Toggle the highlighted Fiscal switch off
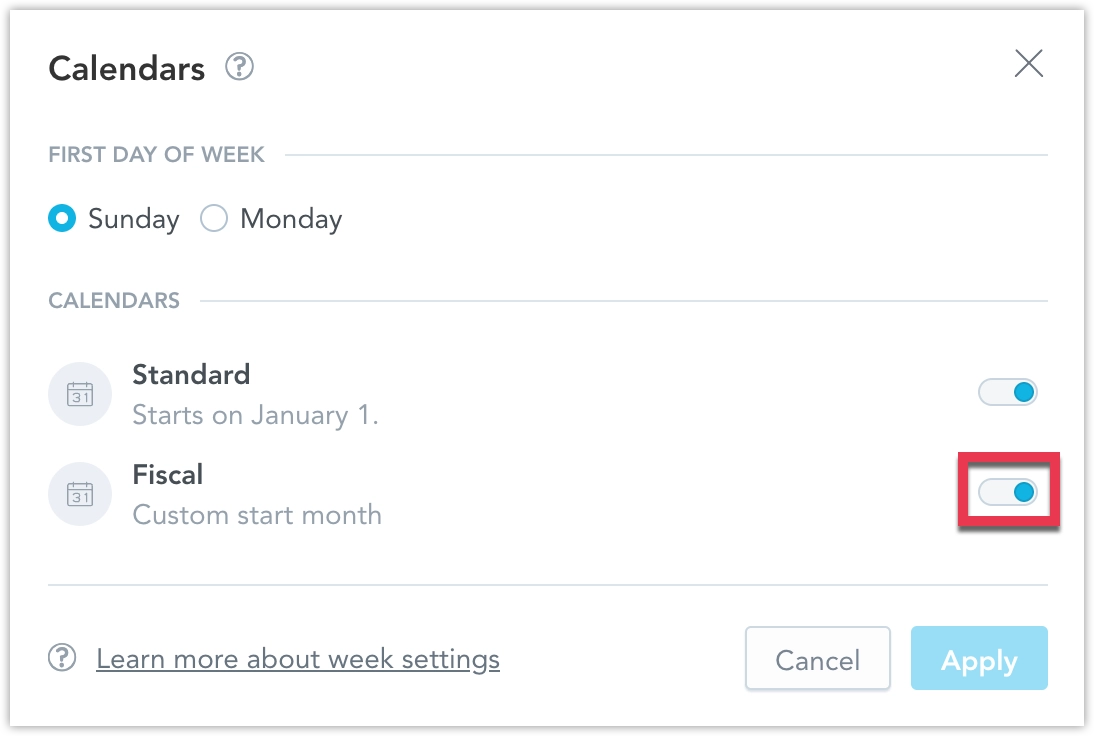1094x736 pixels. coord(1009,492)
